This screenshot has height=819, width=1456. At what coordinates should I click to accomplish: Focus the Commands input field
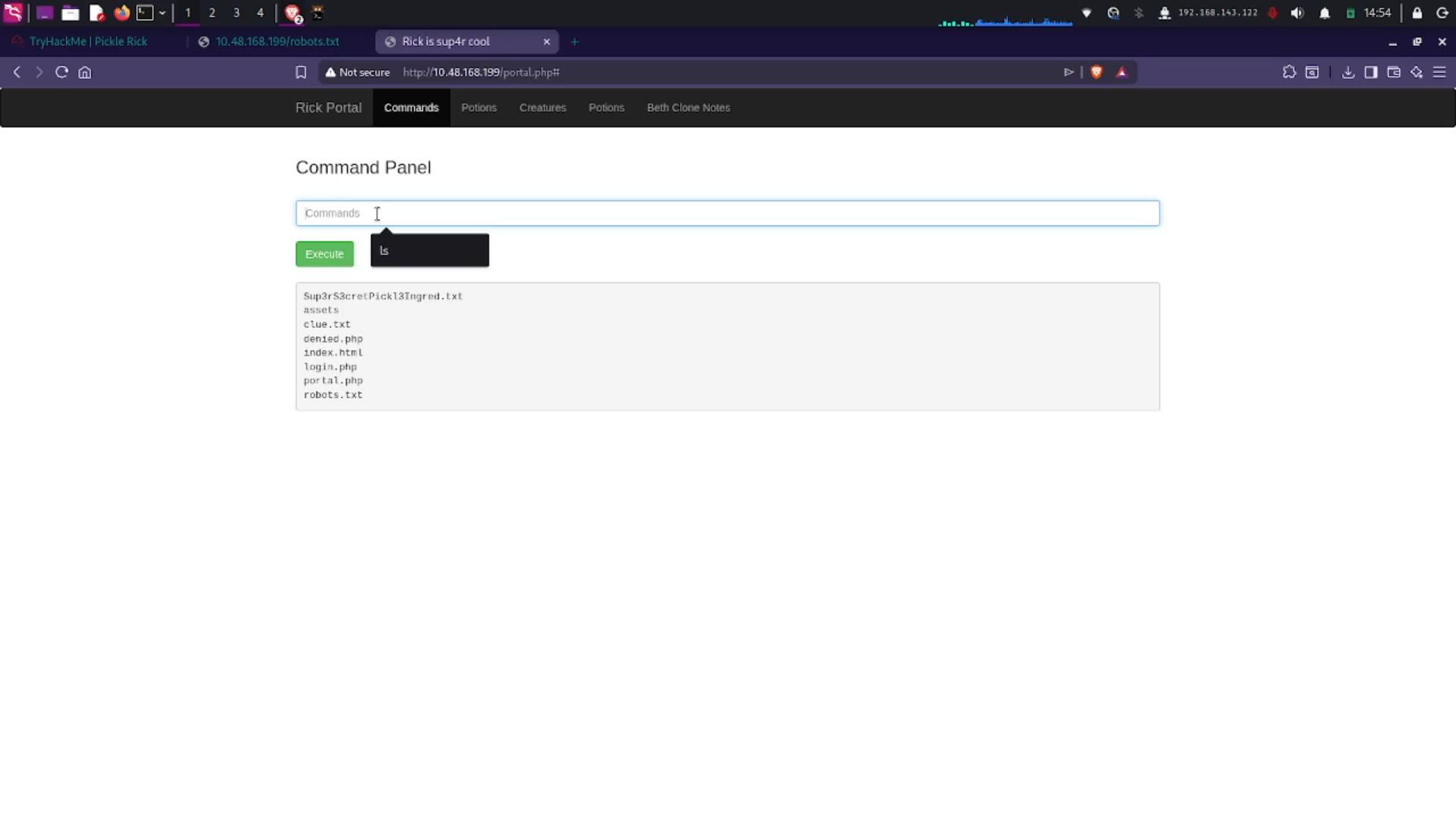(727, 213)
